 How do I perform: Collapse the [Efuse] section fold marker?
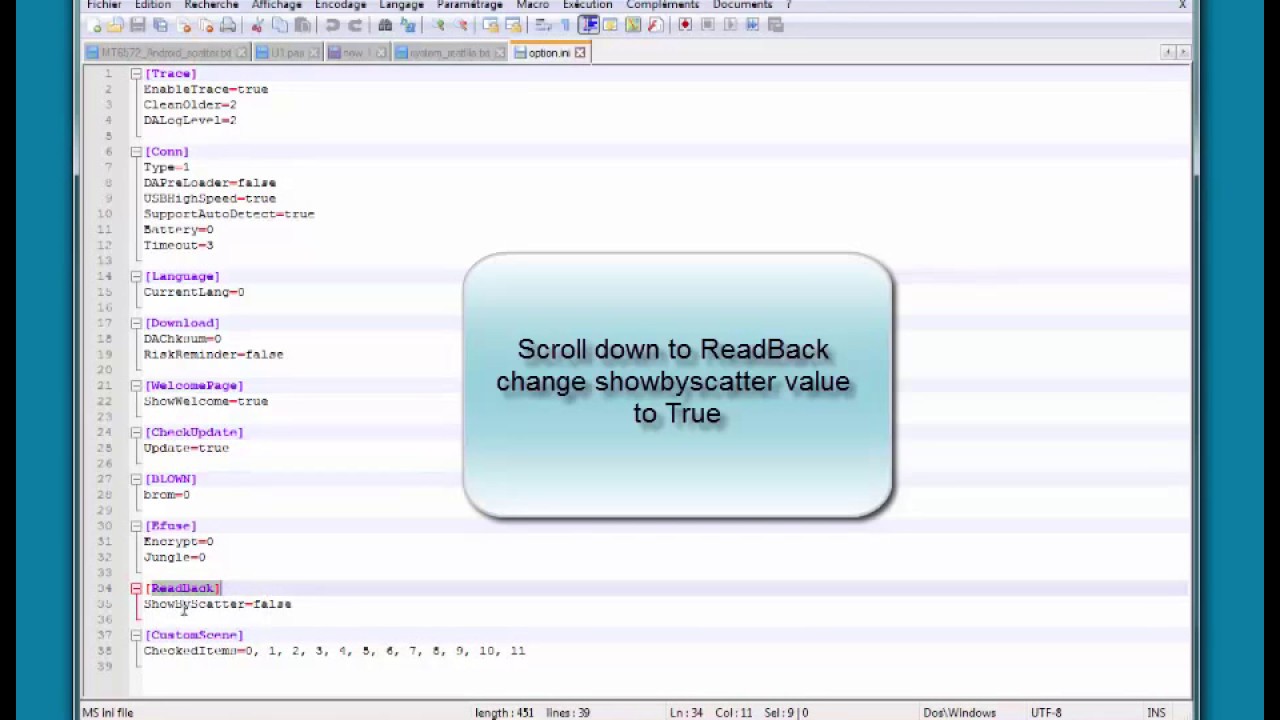136,526
